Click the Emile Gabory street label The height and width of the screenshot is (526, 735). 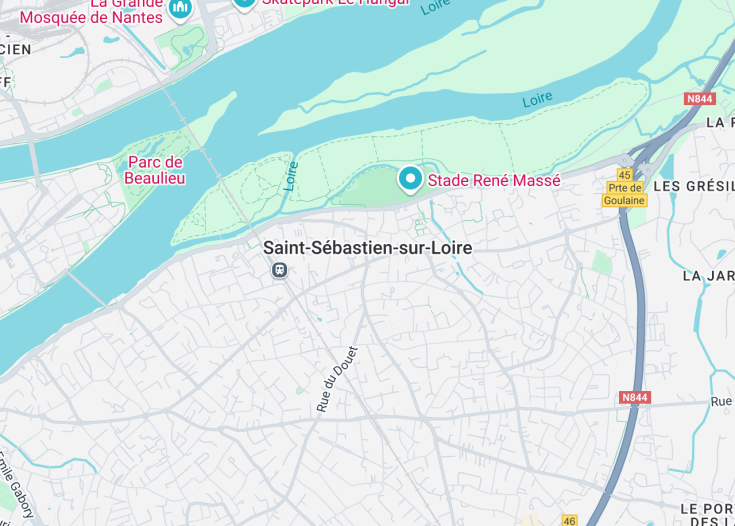(15, 485)
